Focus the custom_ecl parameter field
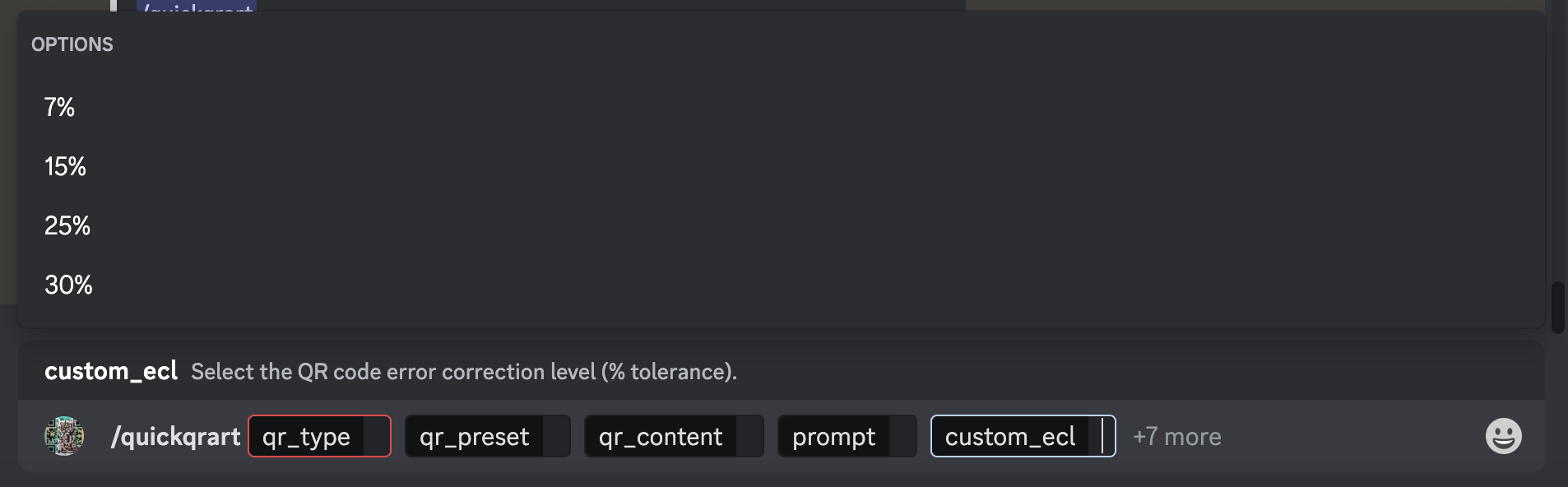Image resolution: width=1568 pixels, height=487 pixels. (x=1022, y=436)
